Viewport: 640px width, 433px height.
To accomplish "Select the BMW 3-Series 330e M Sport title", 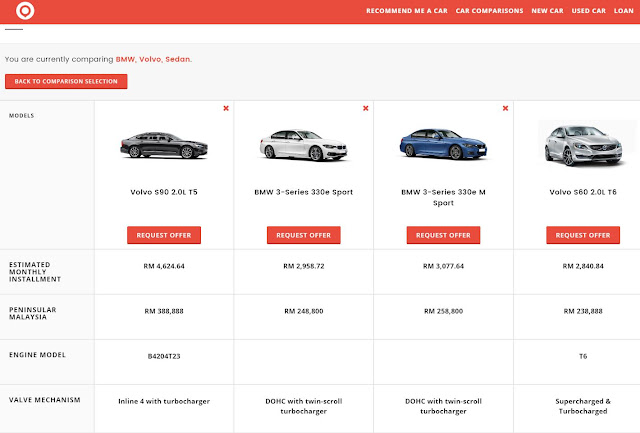I will pyautogui.click(x=443, y=197).
